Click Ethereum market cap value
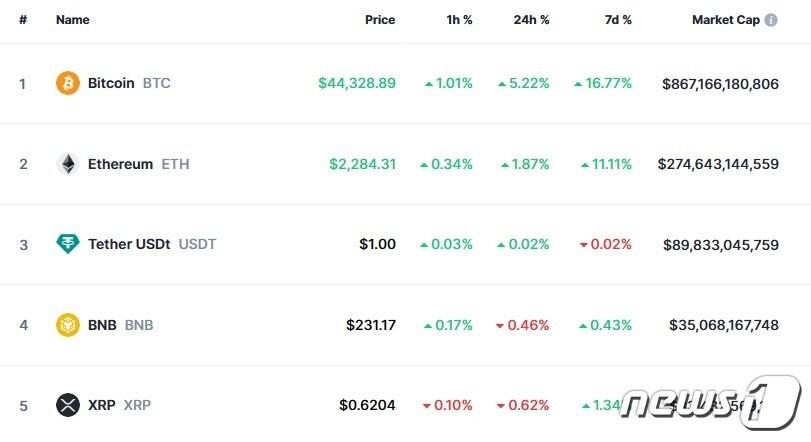The image size is (811, 442). [x=718, y=164]
